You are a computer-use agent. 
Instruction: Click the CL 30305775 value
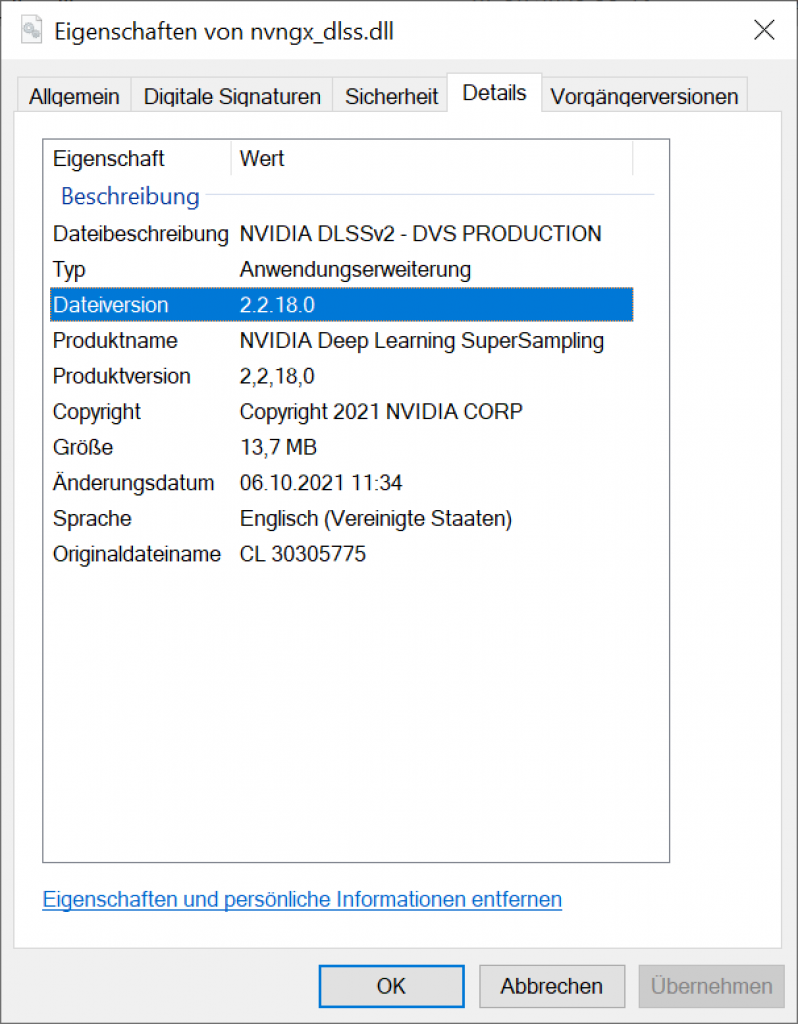click(x=302, y=554)
